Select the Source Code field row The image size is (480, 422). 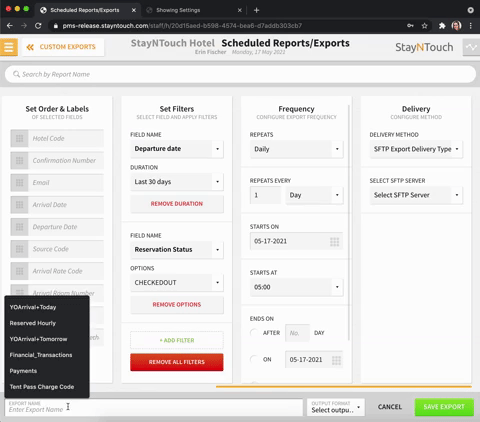57,249
